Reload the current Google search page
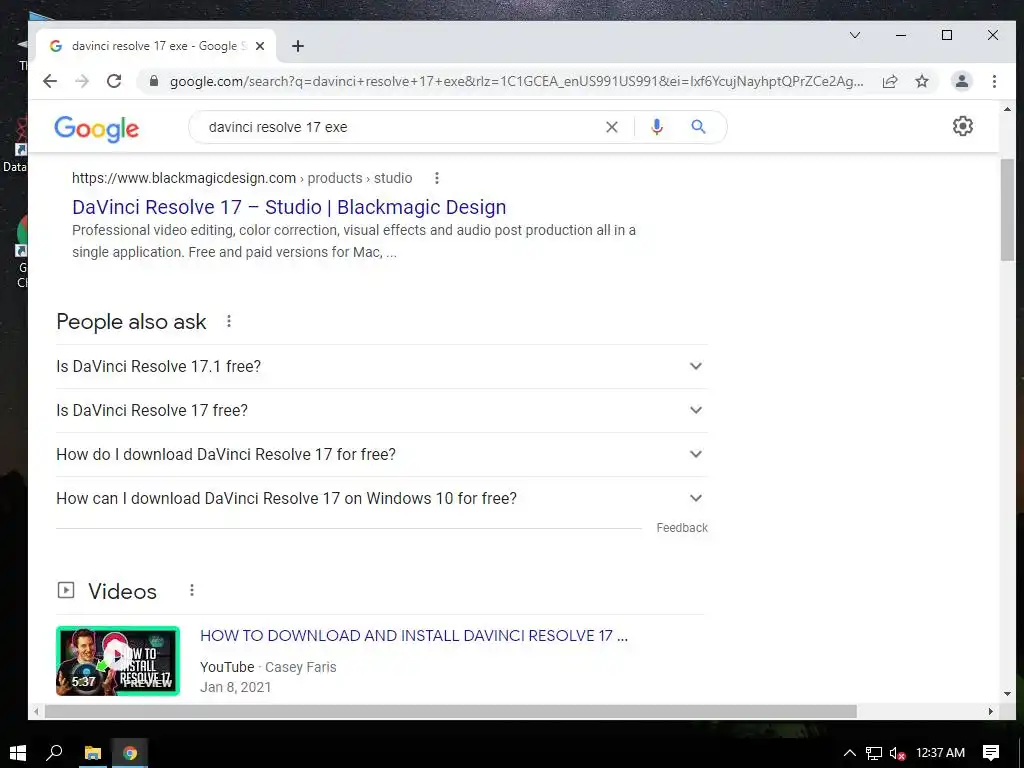Viewport: 1024px width, 768px height. (x=114, y=81)
